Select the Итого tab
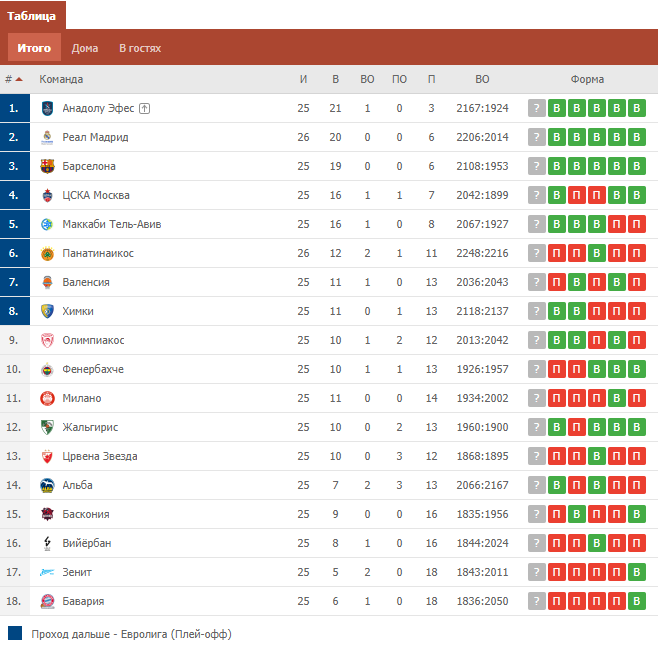 (x=34, y=47)
